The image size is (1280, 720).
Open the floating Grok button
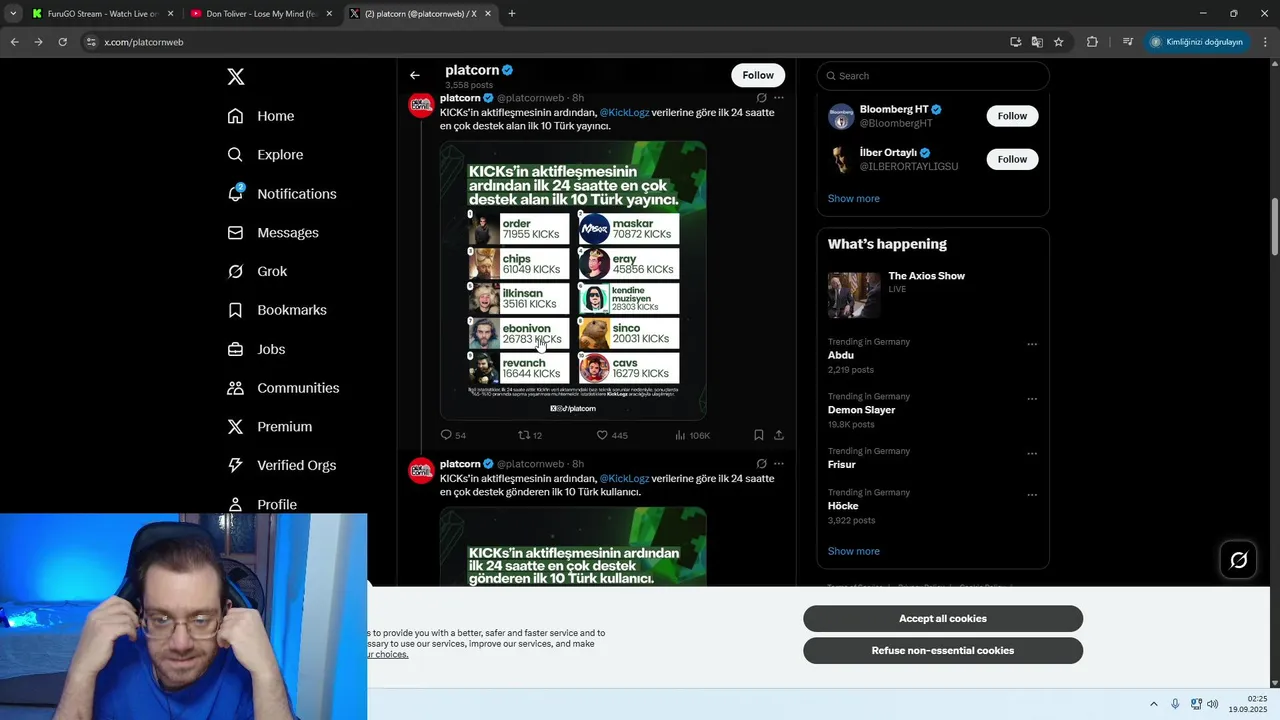[x=1238, y=560]
